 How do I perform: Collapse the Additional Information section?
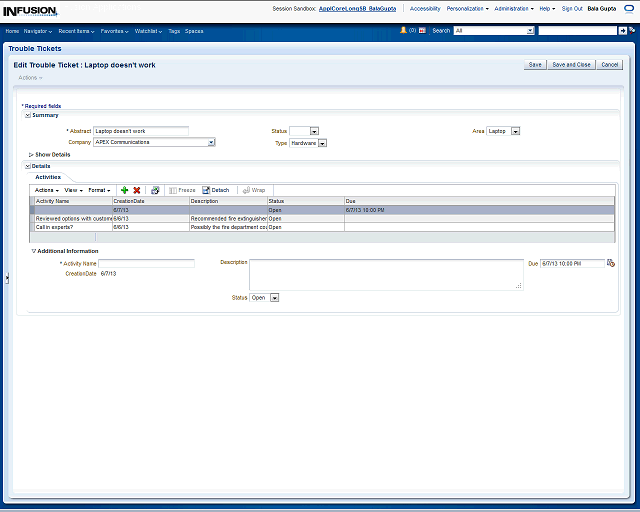(33, 251)
